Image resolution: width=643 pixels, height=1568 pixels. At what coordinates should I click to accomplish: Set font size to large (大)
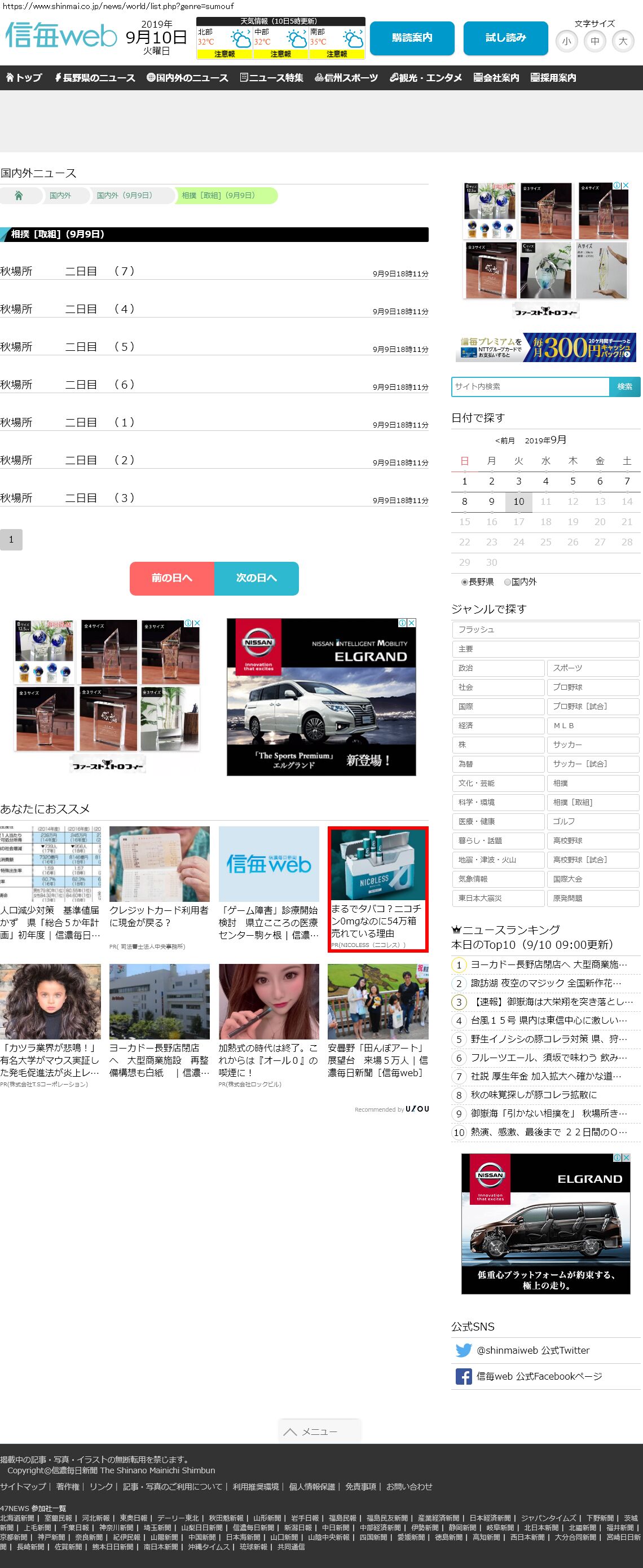click(622, 41)
